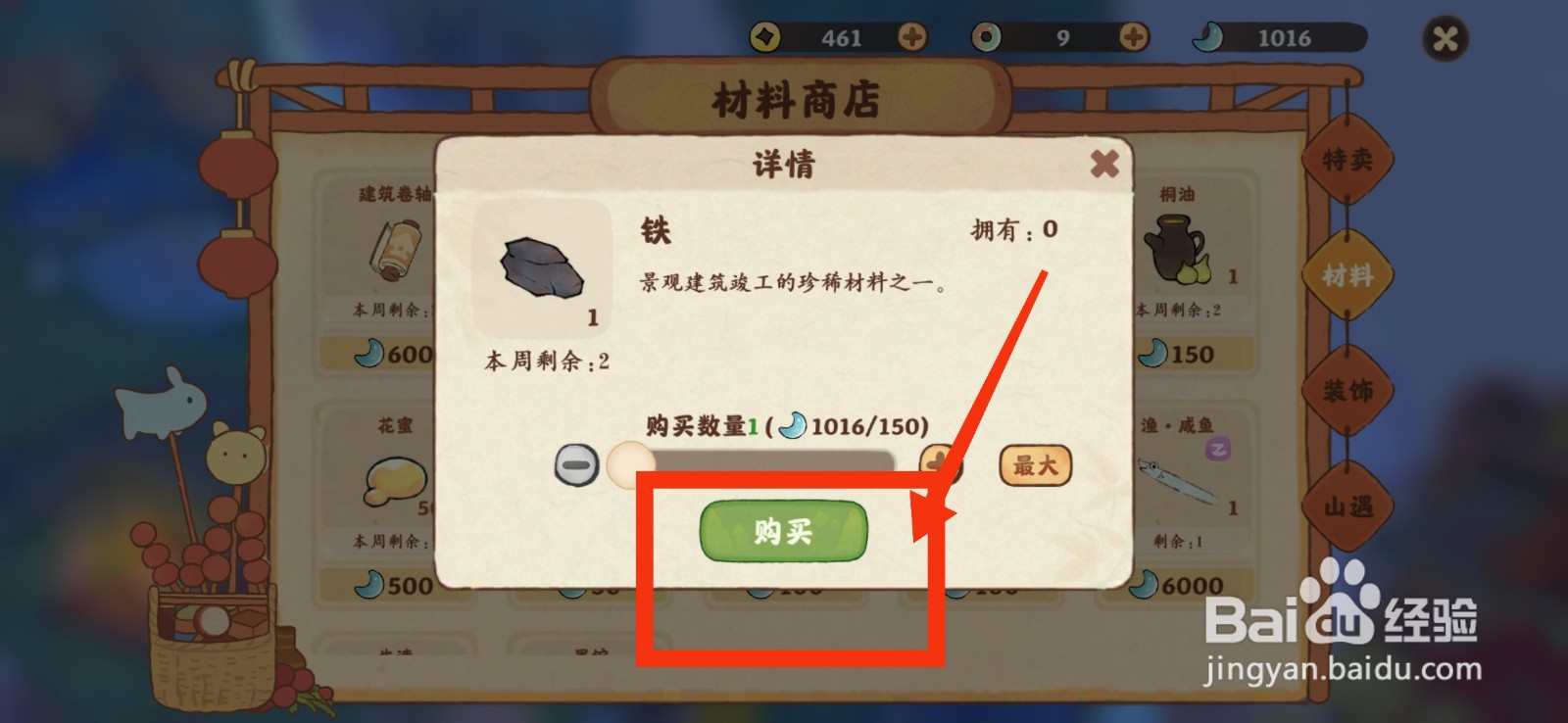Switch to the 特卖 special sale tab
Viewport: 1568px width, 723px height.
(1347, 160)
